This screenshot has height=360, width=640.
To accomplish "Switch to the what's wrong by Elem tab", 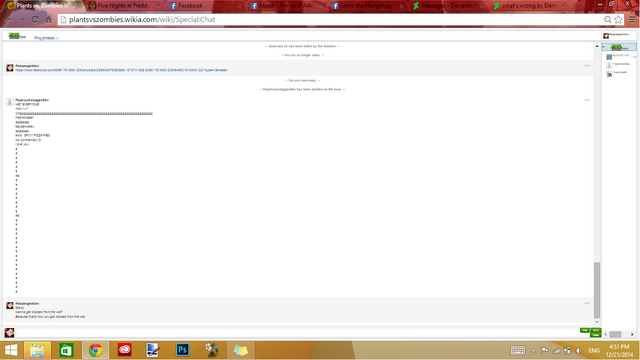I will point(529,6).
